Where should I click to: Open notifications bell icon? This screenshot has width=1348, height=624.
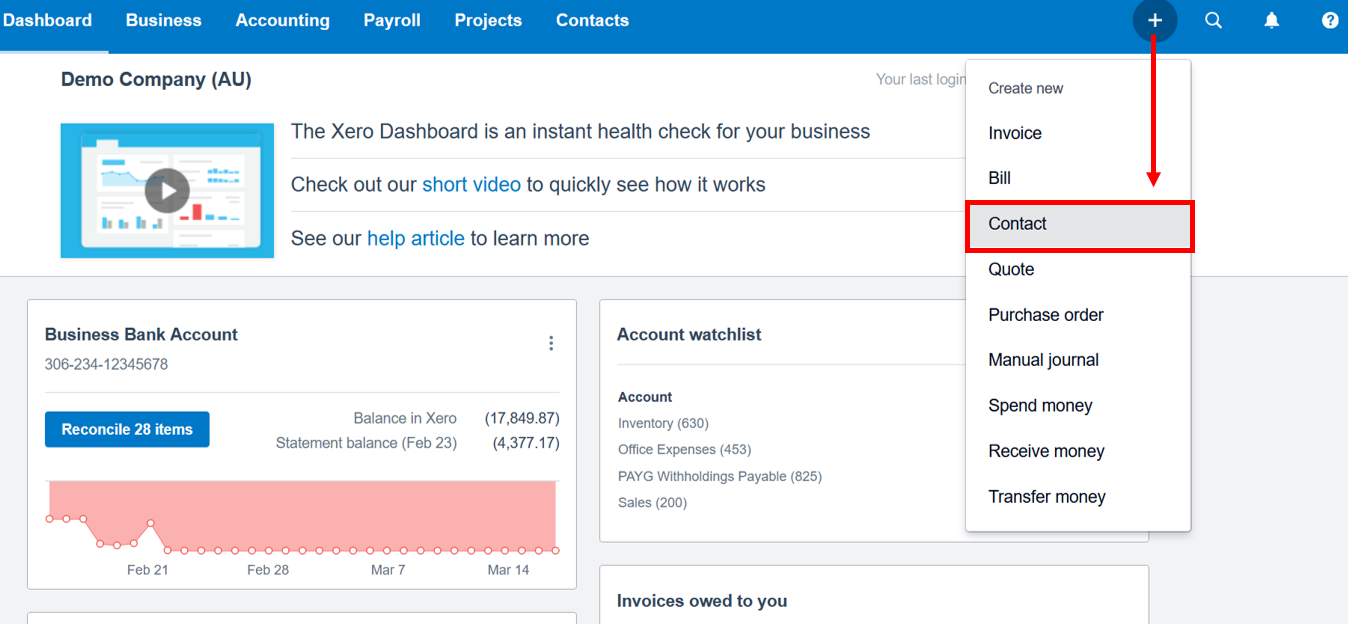(1271, 20)
